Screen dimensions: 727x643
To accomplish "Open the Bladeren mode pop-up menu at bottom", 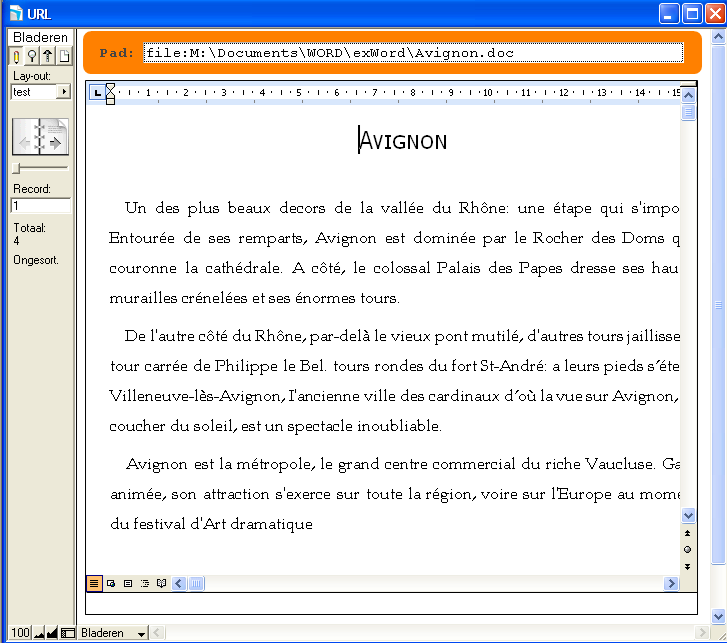I will click(x=113, y=633).
